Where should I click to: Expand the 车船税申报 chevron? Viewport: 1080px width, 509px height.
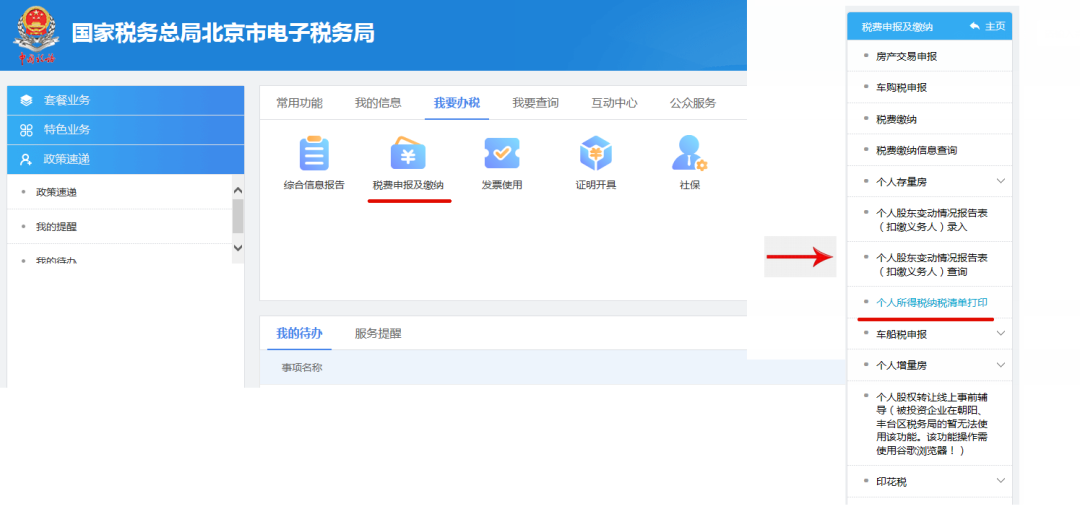point(1001,333)
